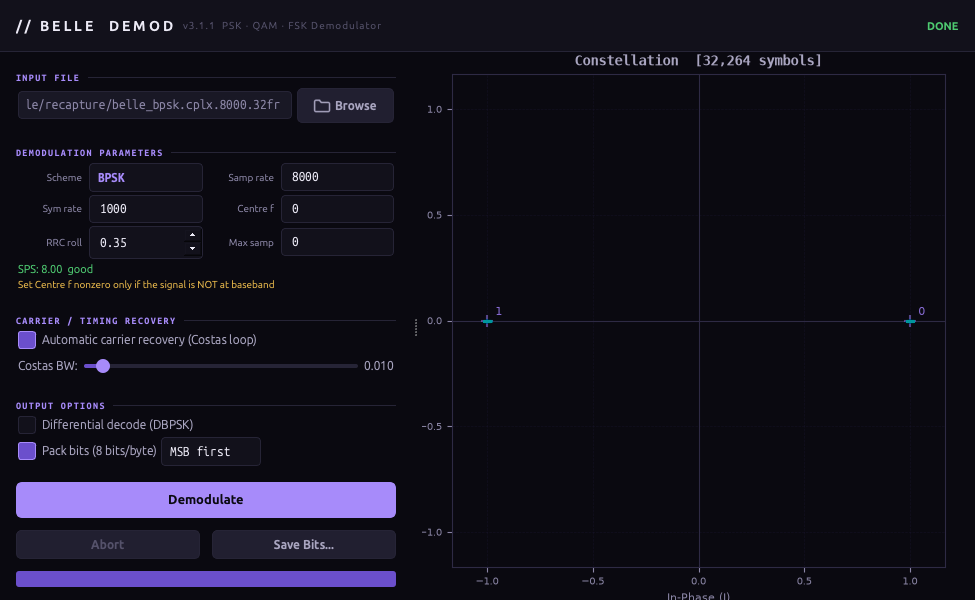Click the progress bar below Abort

coord(206,579)
